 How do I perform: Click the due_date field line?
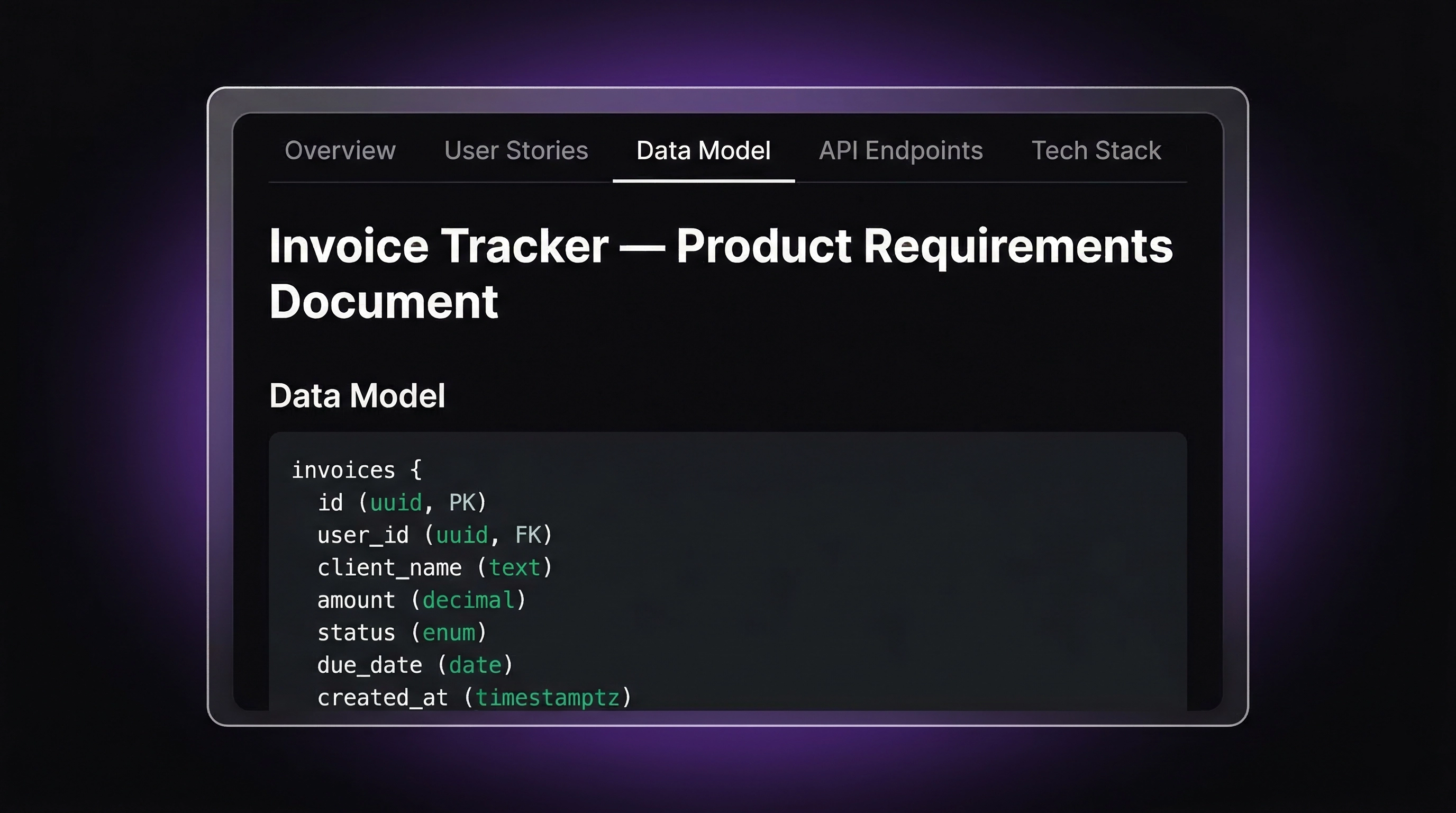414,665
